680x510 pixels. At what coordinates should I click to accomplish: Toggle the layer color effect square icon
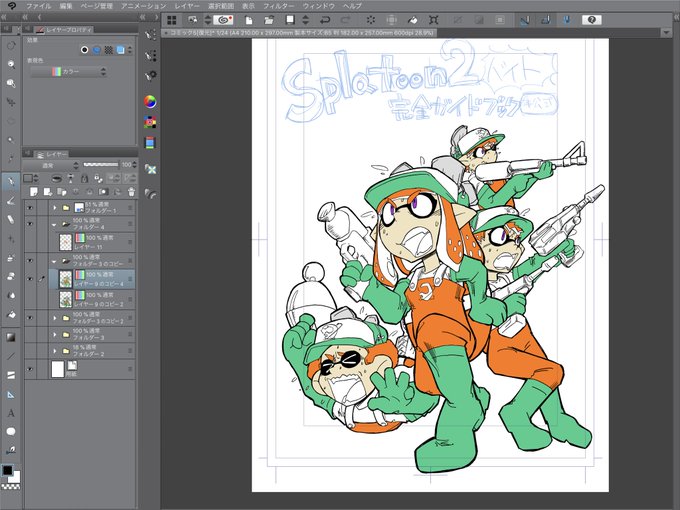pyautogui.click(x=121, y=50)
